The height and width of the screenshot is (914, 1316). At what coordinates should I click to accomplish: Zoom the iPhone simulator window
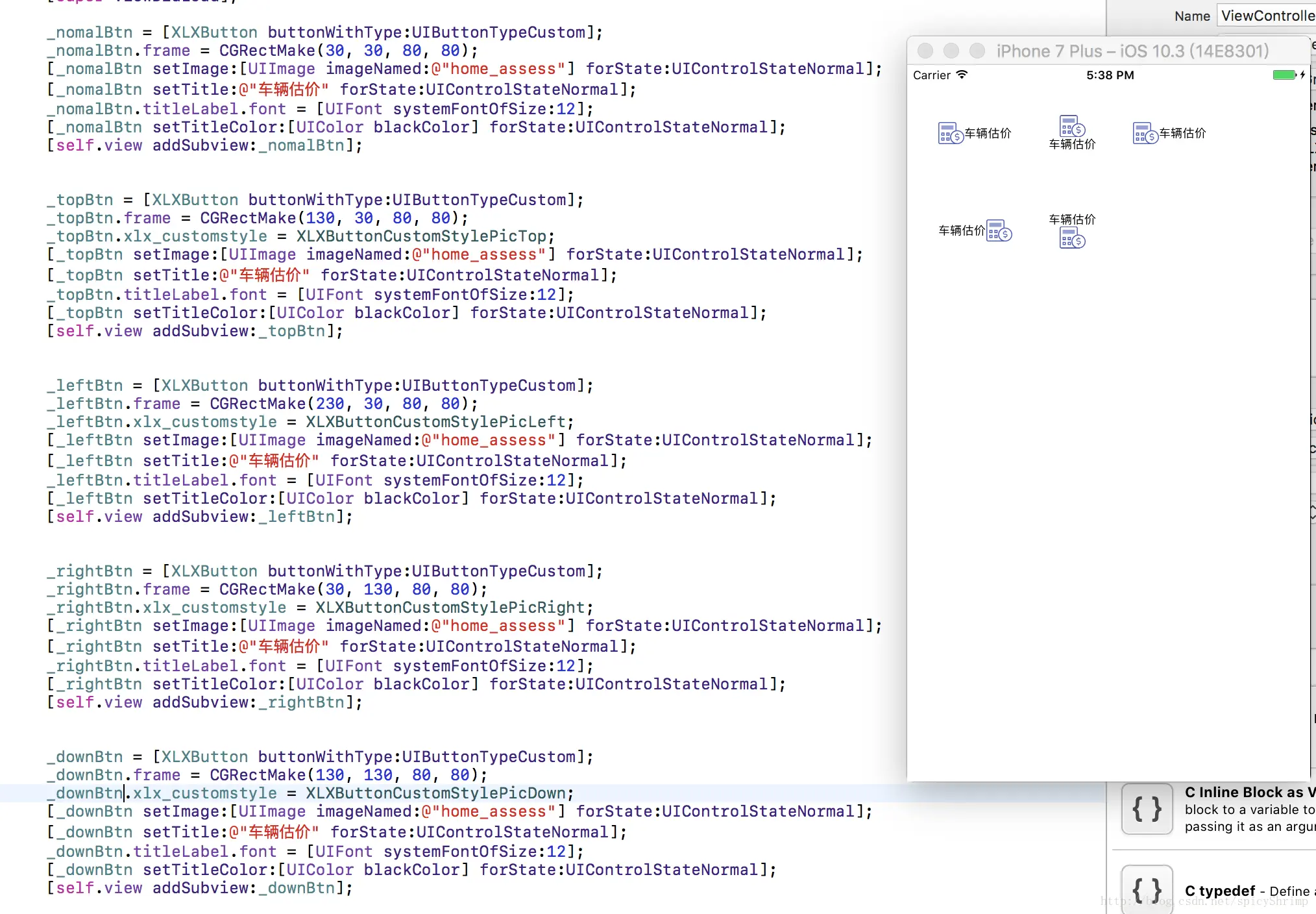click(x=977, y=51)
